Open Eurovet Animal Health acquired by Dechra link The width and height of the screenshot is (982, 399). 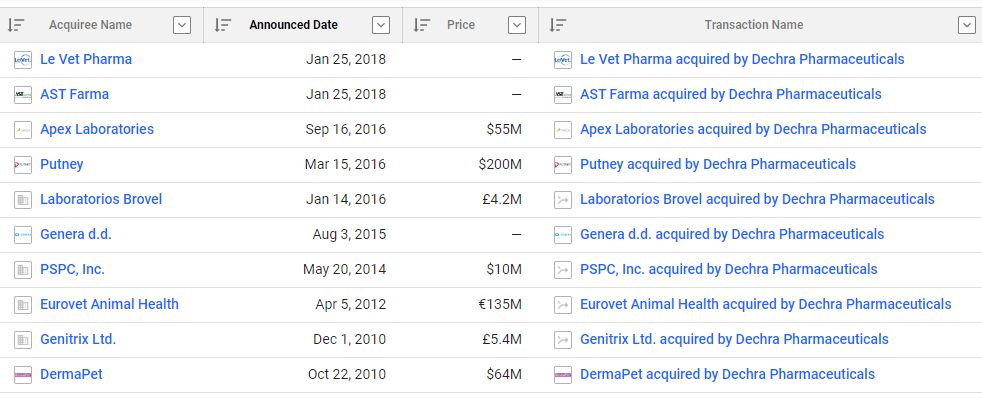coord(765,304)
